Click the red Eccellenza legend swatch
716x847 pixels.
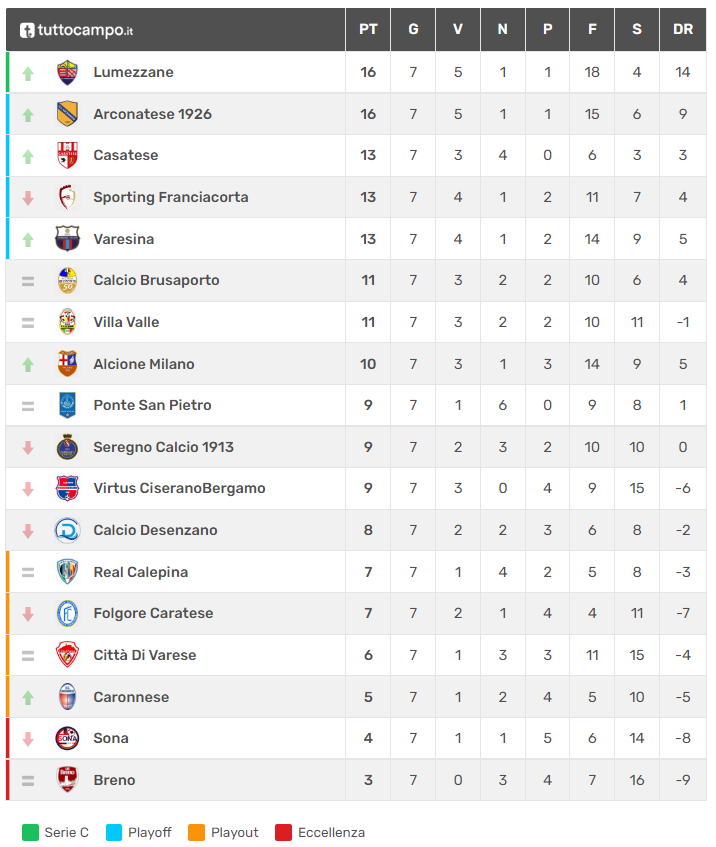point(283,832)
